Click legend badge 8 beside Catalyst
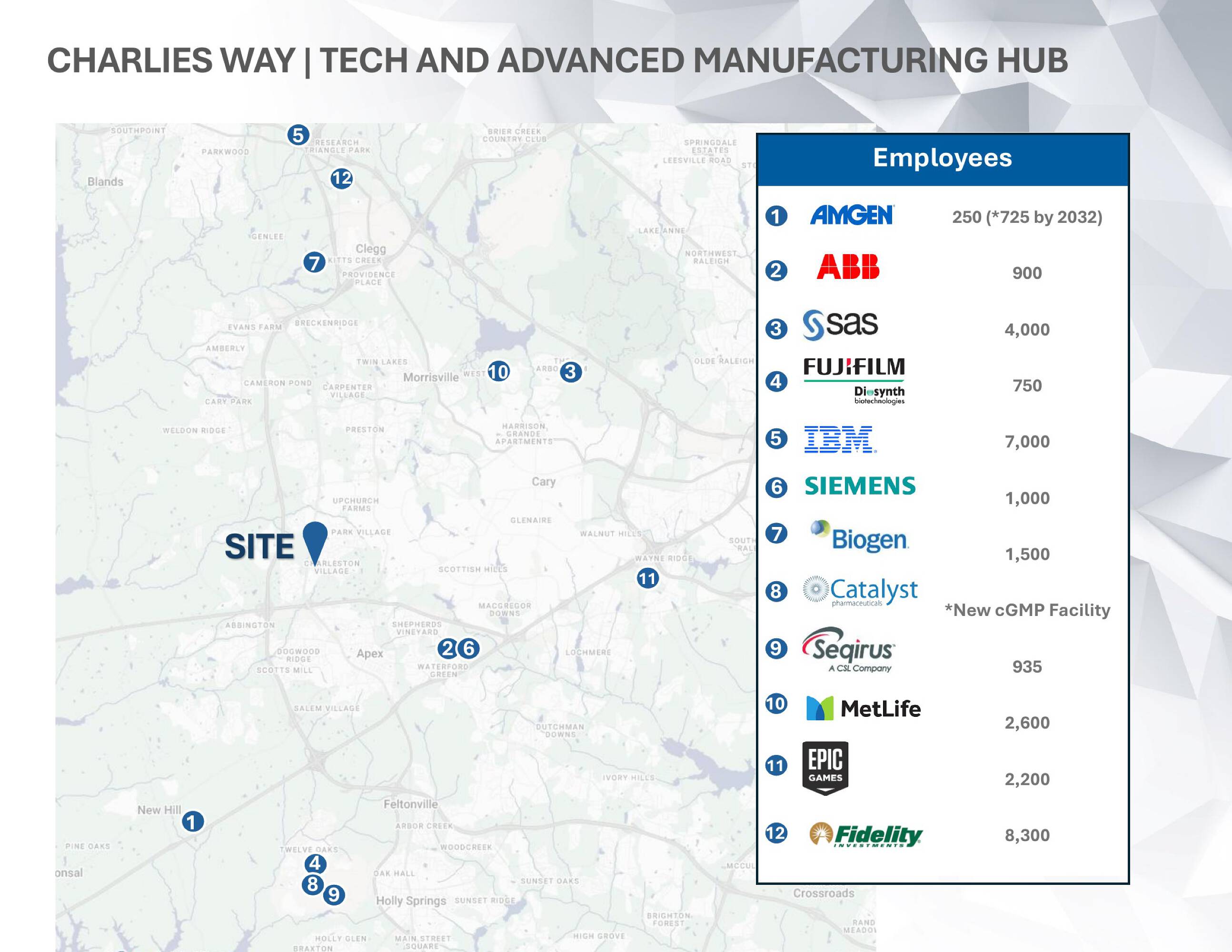 coord(776,591)
